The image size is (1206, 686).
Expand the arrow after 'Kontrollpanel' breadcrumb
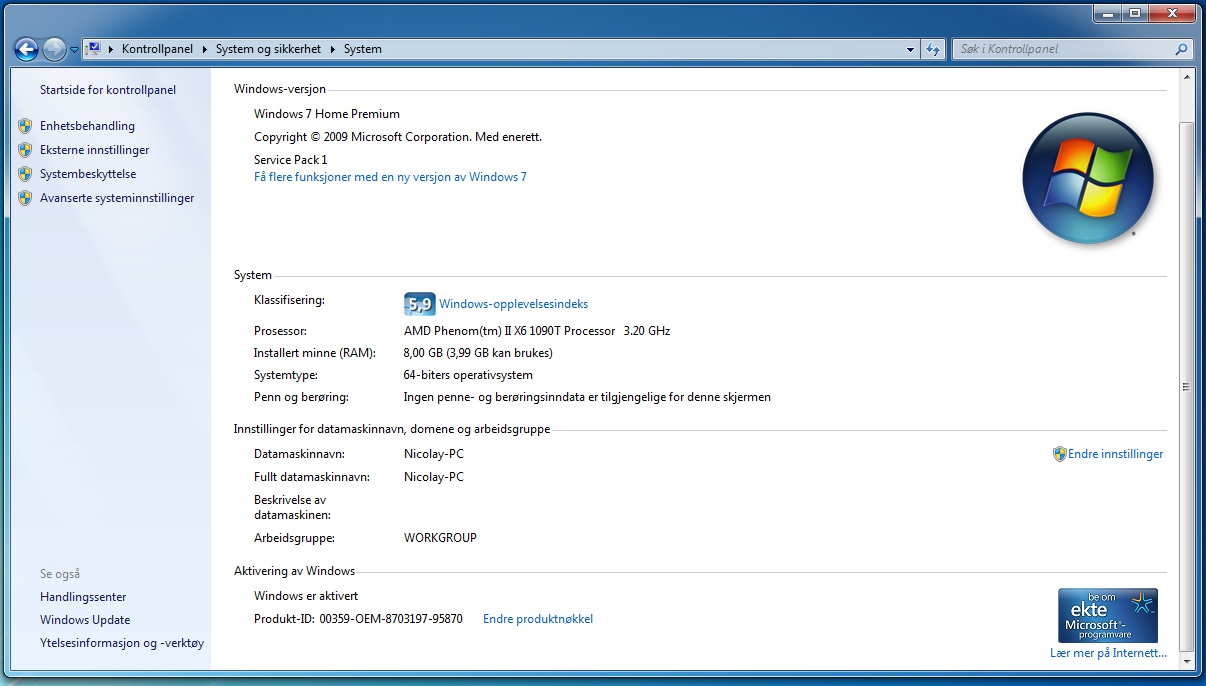pyautogui.click(x=205, y=49)
